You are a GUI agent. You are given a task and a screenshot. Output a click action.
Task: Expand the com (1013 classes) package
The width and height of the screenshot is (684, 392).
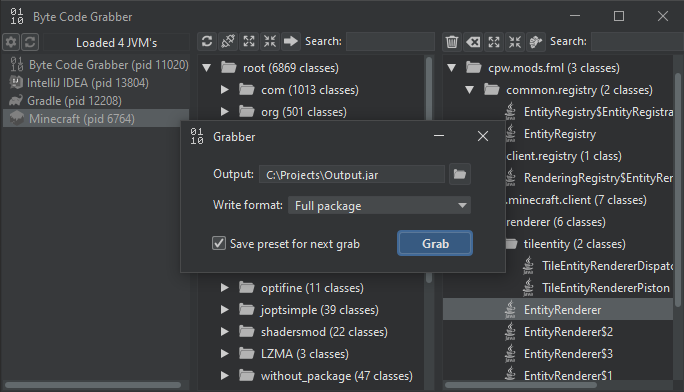225,90
